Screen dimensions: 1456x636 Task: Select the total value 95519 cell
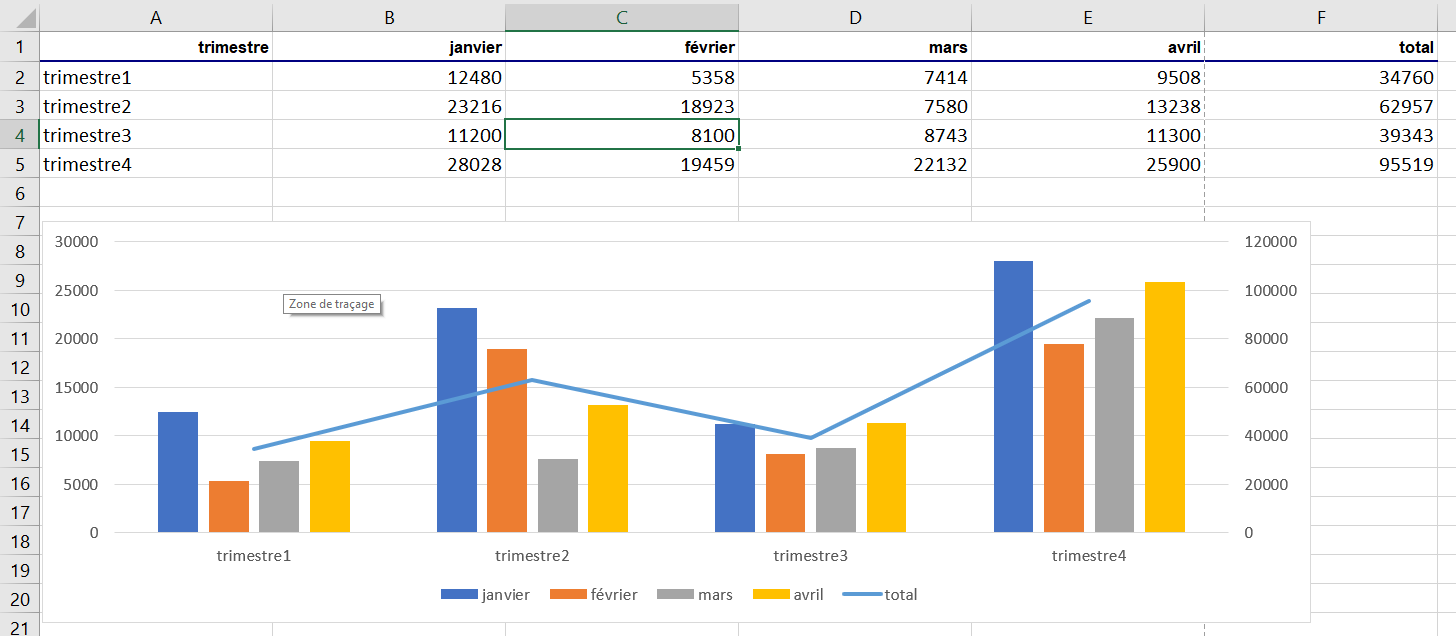[1322, 164]
